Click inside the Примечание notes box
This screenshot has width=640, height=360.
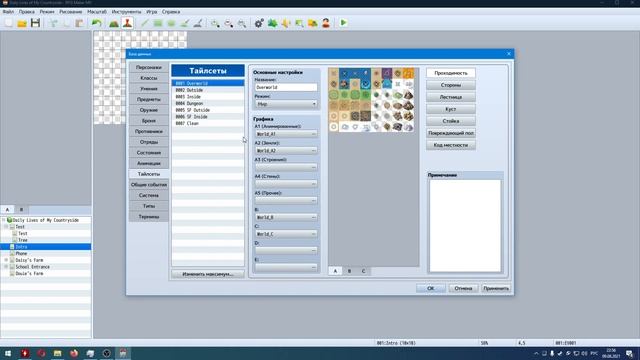465,226
